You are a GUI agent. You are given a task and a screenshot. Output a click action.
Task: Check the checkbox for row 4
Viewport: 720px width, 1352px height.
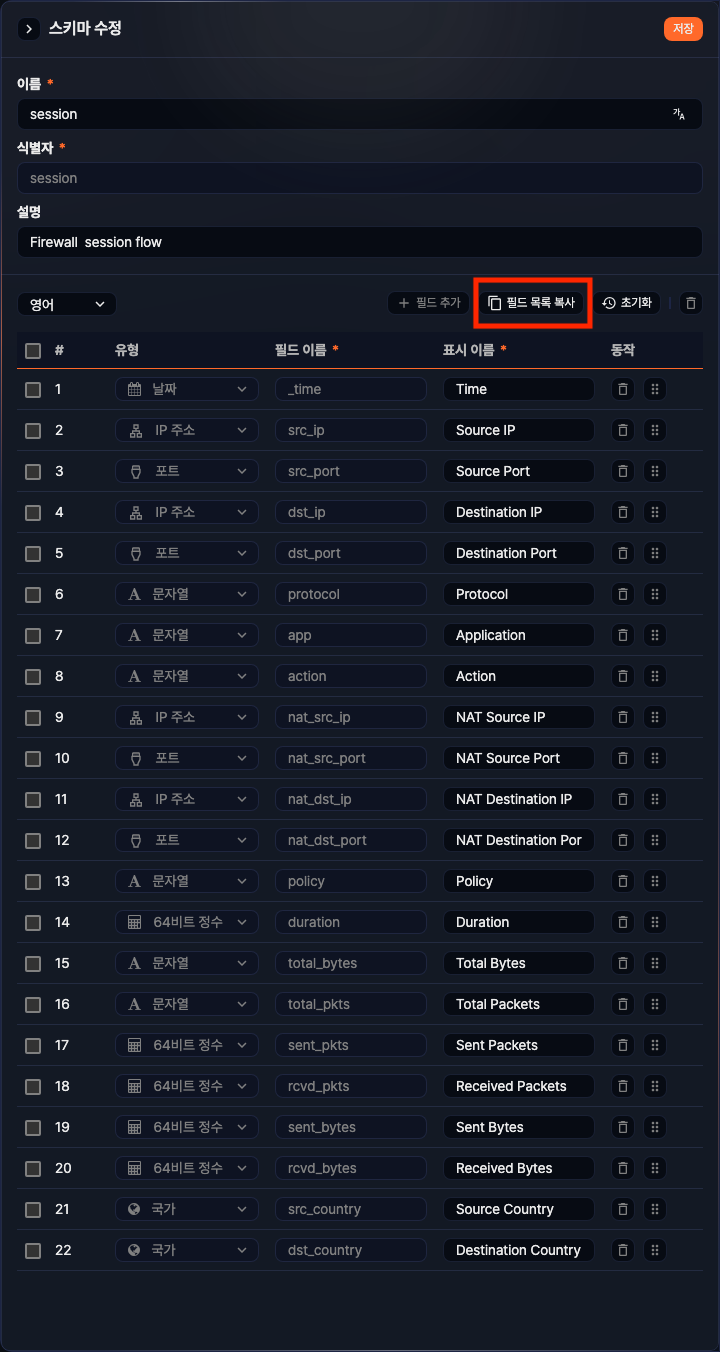[x=33, y=512]
